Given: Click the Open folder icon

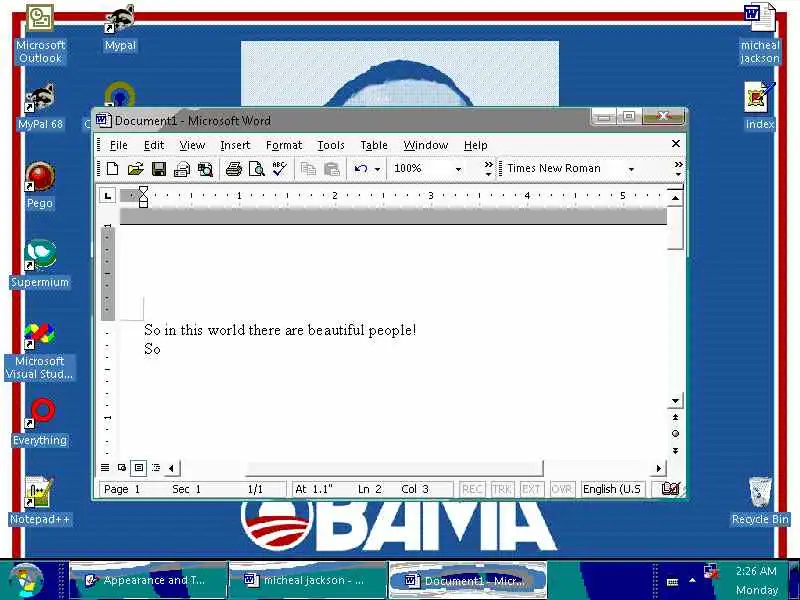Looking at the screenshot, I should pos(136,169).
